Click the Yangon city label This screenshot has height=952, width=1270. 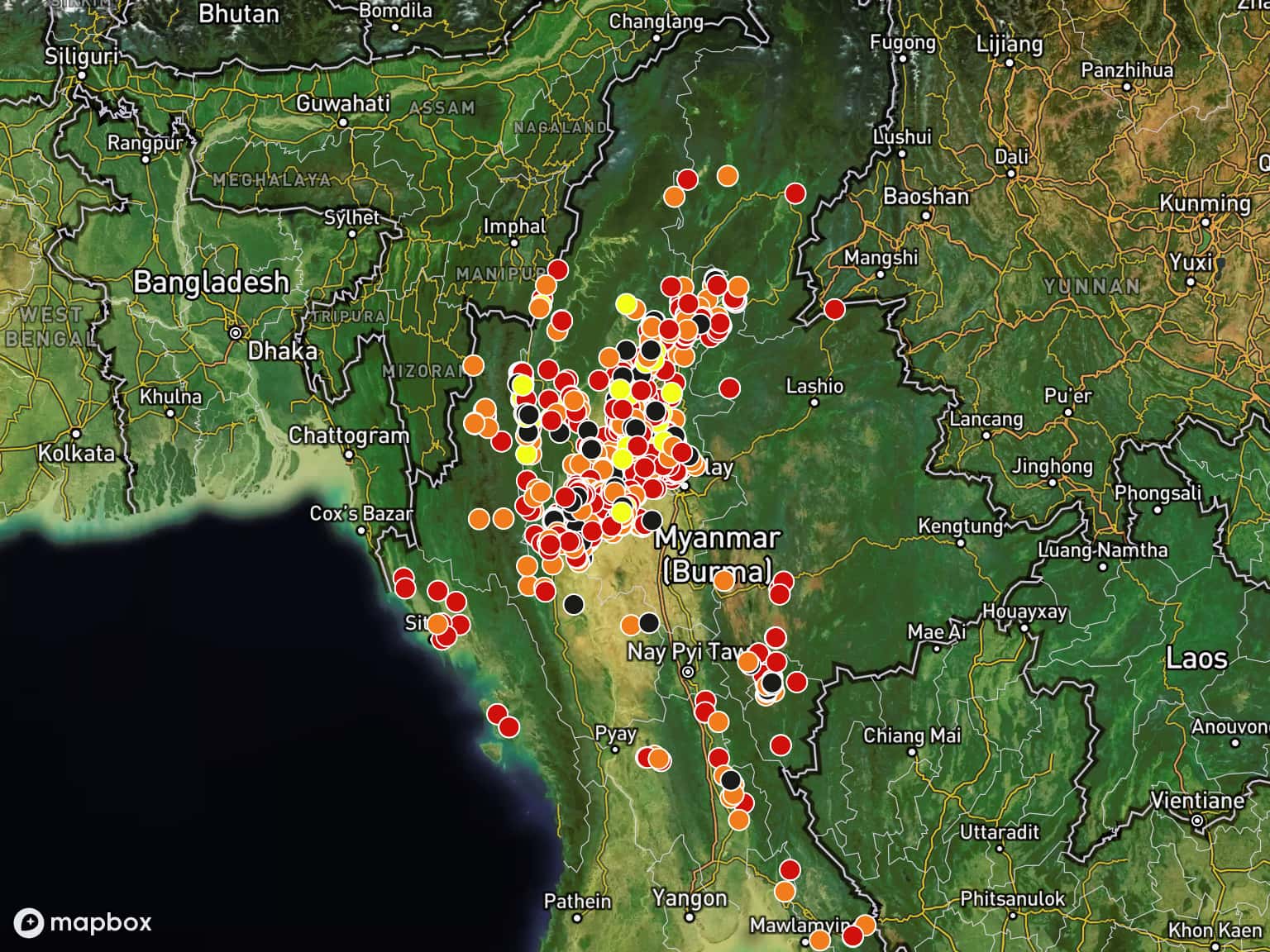[690, 898]
